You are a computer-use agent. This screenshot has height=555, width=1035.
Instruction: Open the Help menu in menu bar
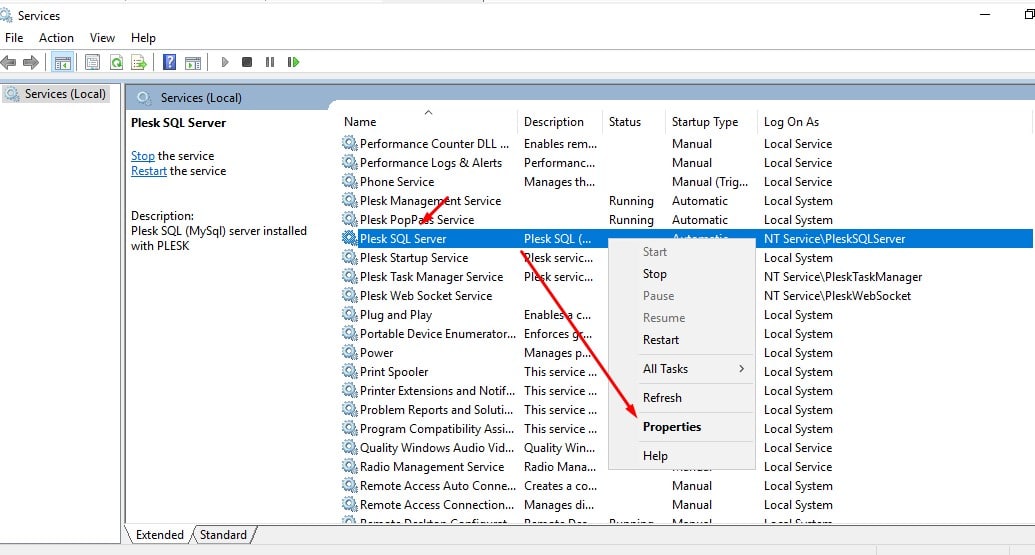click(143, 38)
